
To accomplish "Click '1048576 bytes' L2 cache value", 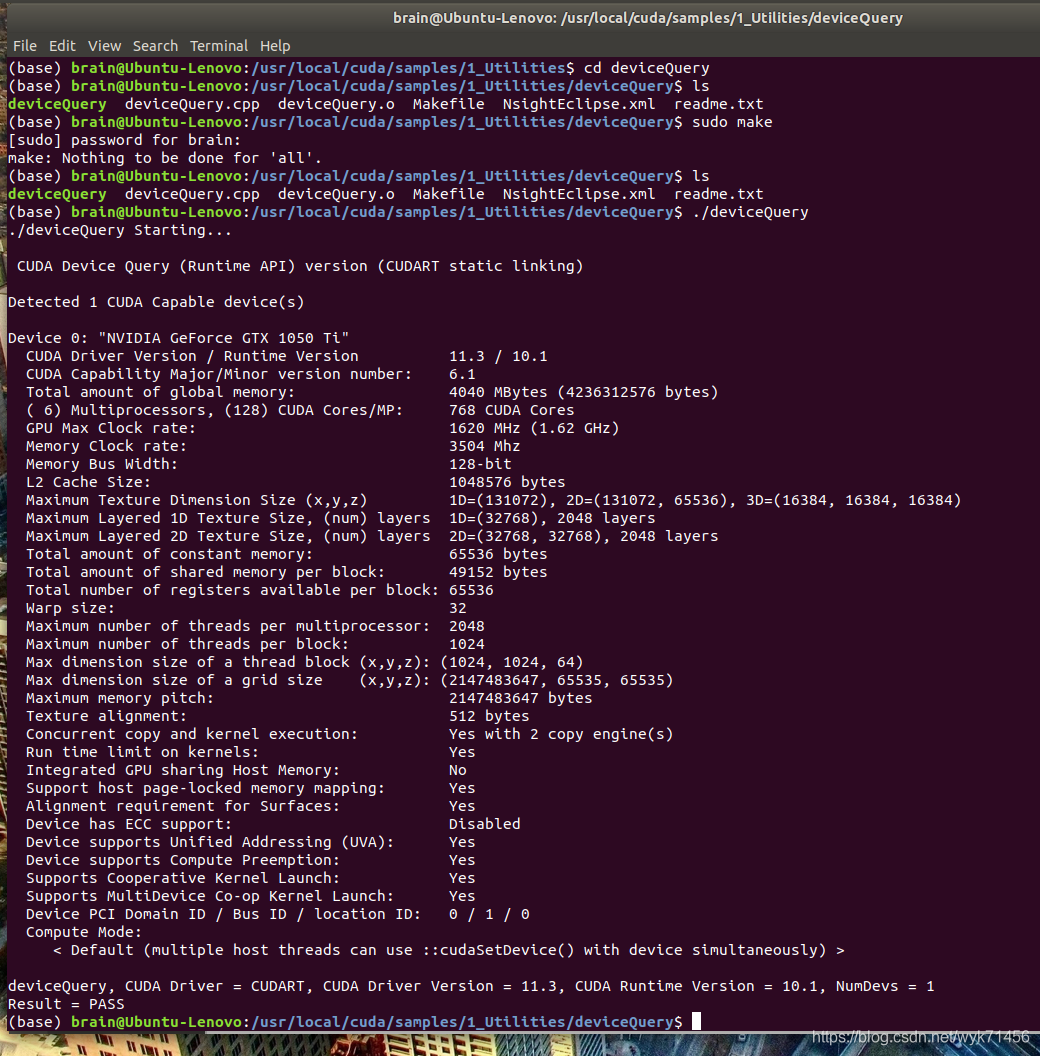I will 507,482.
